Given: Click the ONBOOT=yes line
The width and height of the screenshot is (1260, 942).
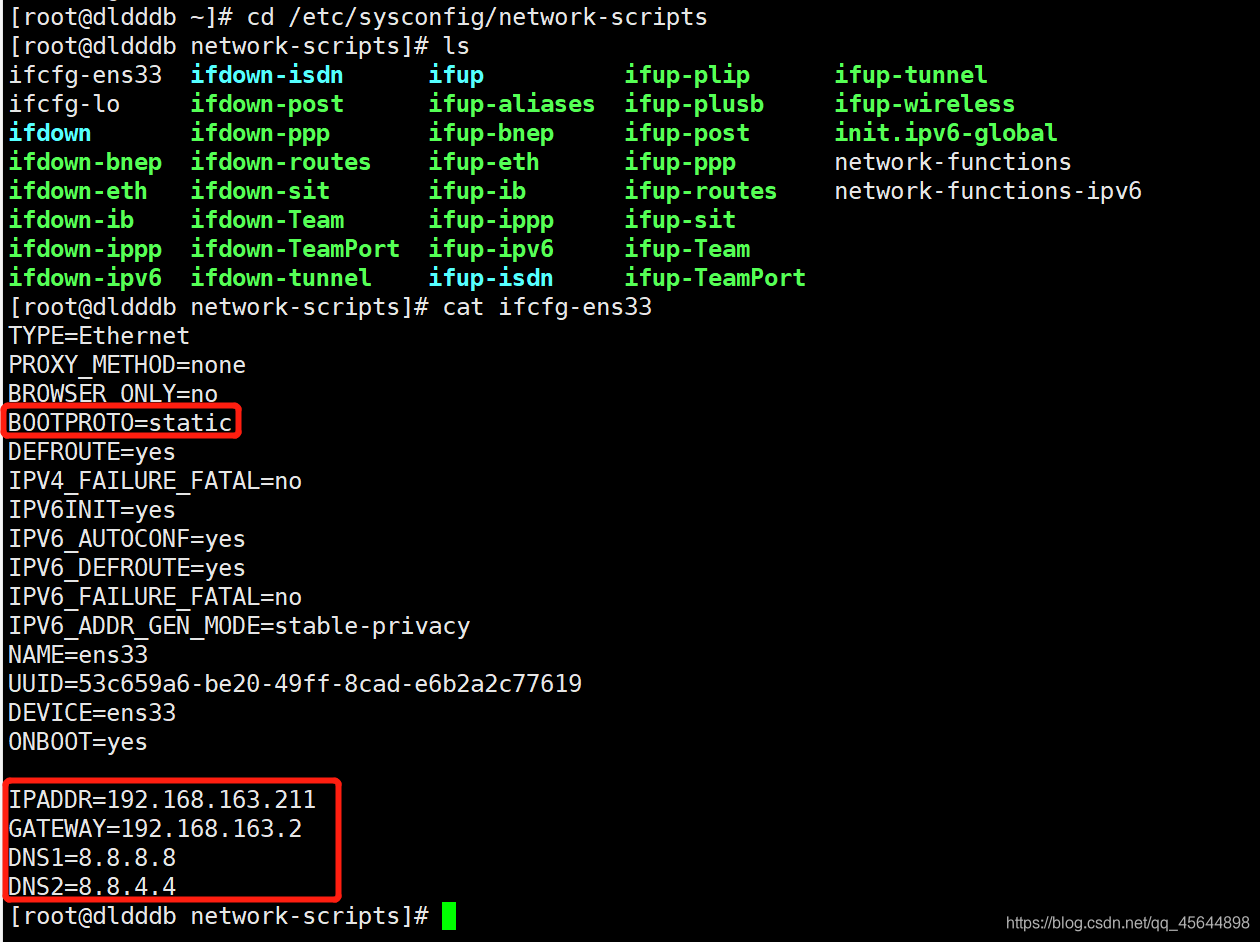Looking at the screenshot, I should pos(78,742).
